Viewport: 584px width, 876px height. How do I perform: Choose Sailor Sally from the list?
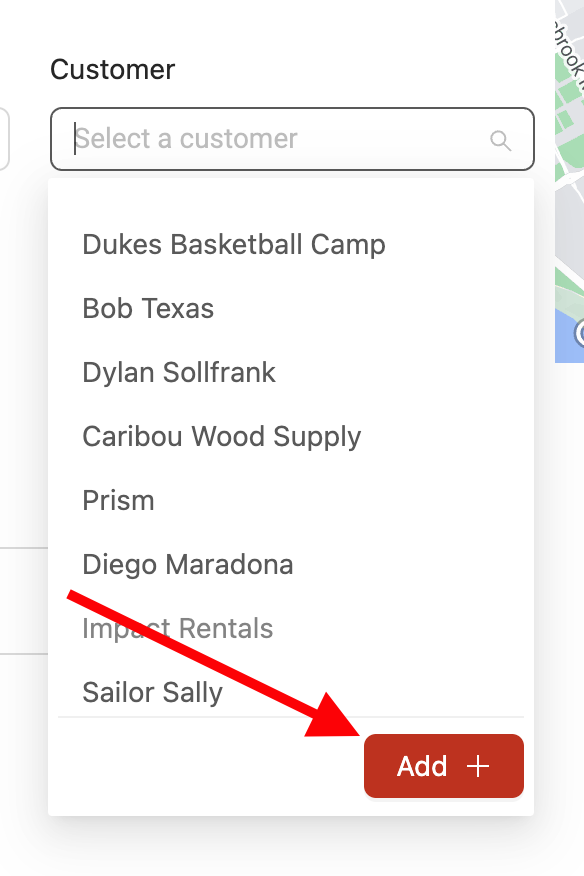pyautogui.click(x=153, y=692)
